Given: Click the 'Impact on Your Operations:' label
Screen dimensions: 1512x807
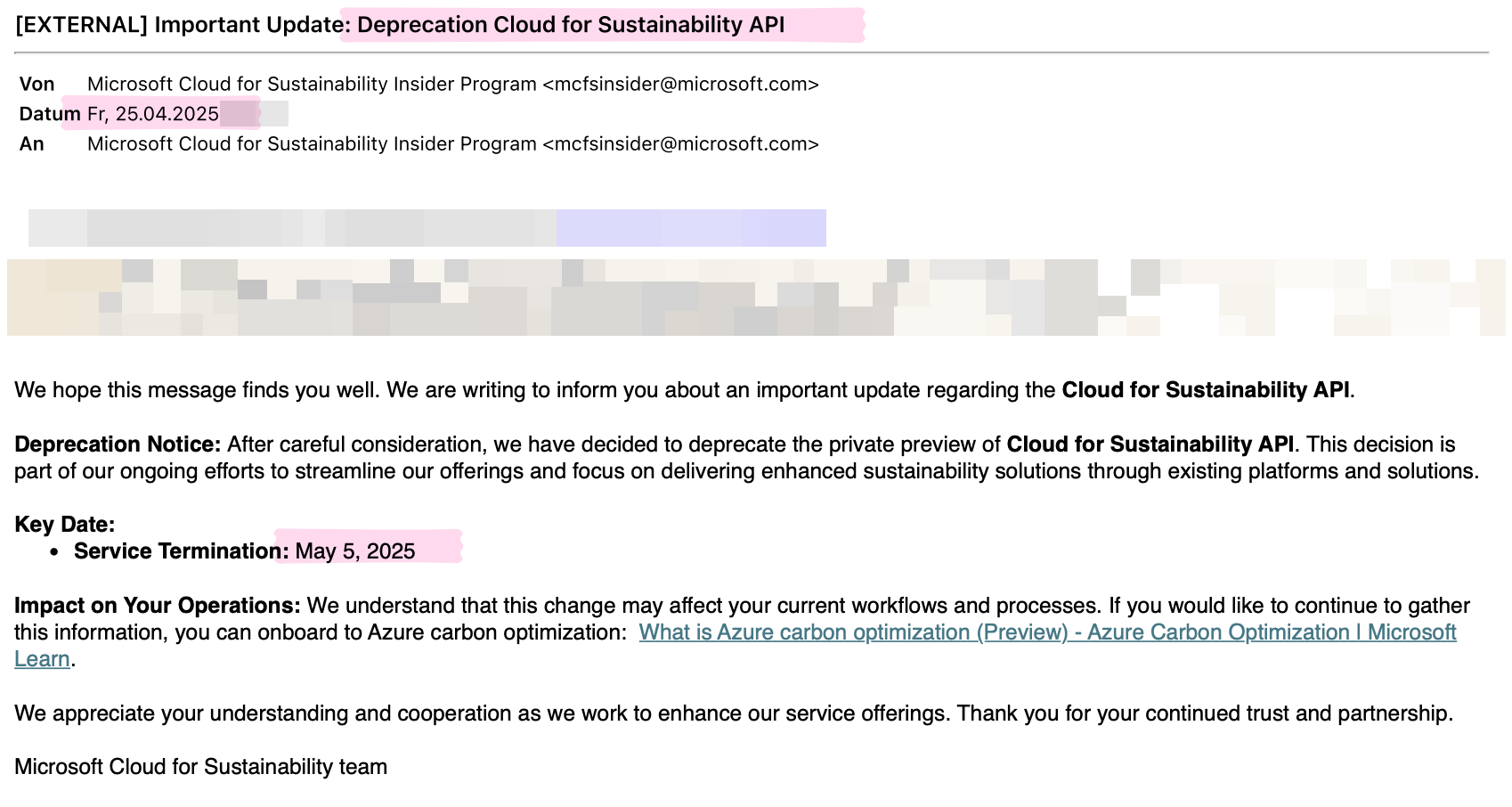Looking at the screenshot, I should 158,606.
